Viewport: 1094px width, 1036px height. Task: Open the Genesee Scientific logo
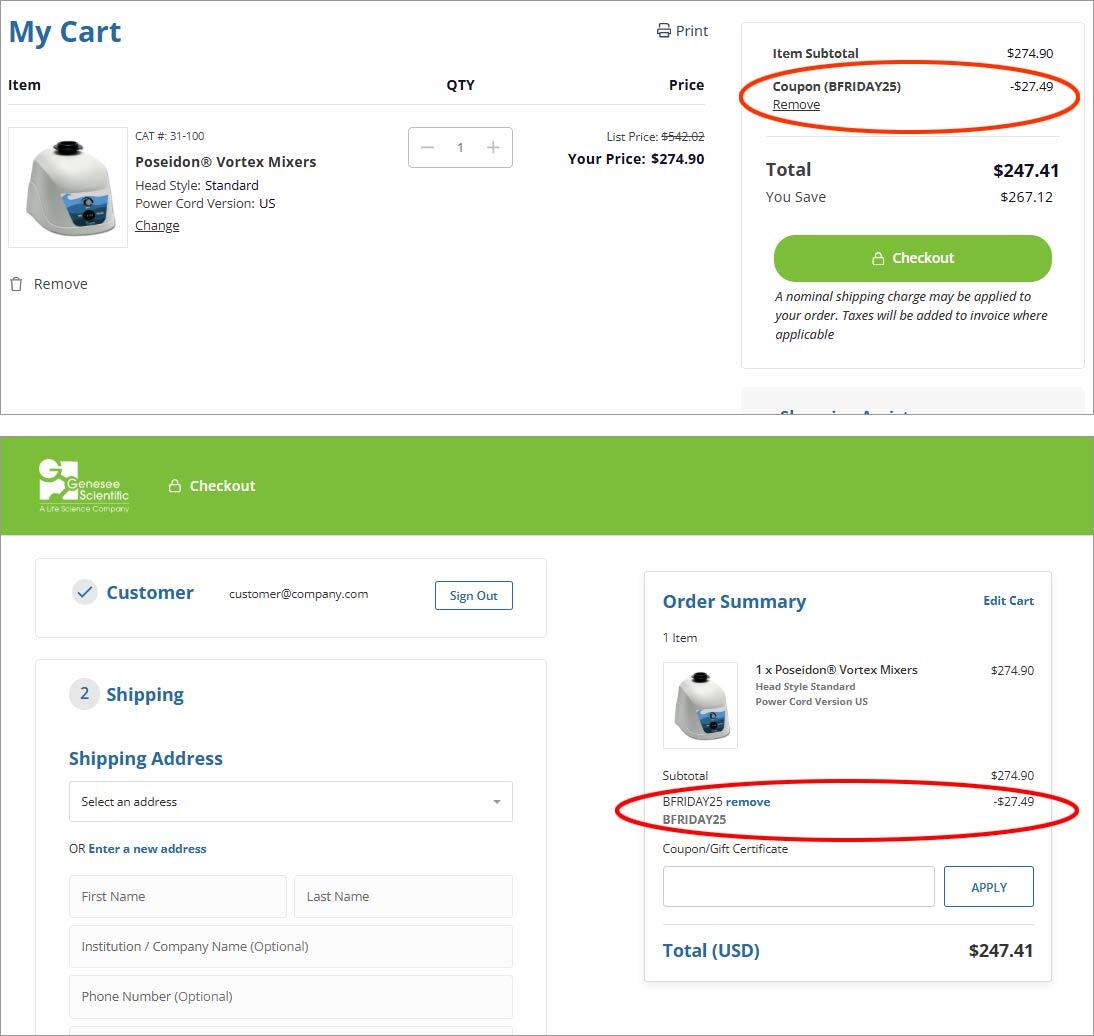[84, 486]
